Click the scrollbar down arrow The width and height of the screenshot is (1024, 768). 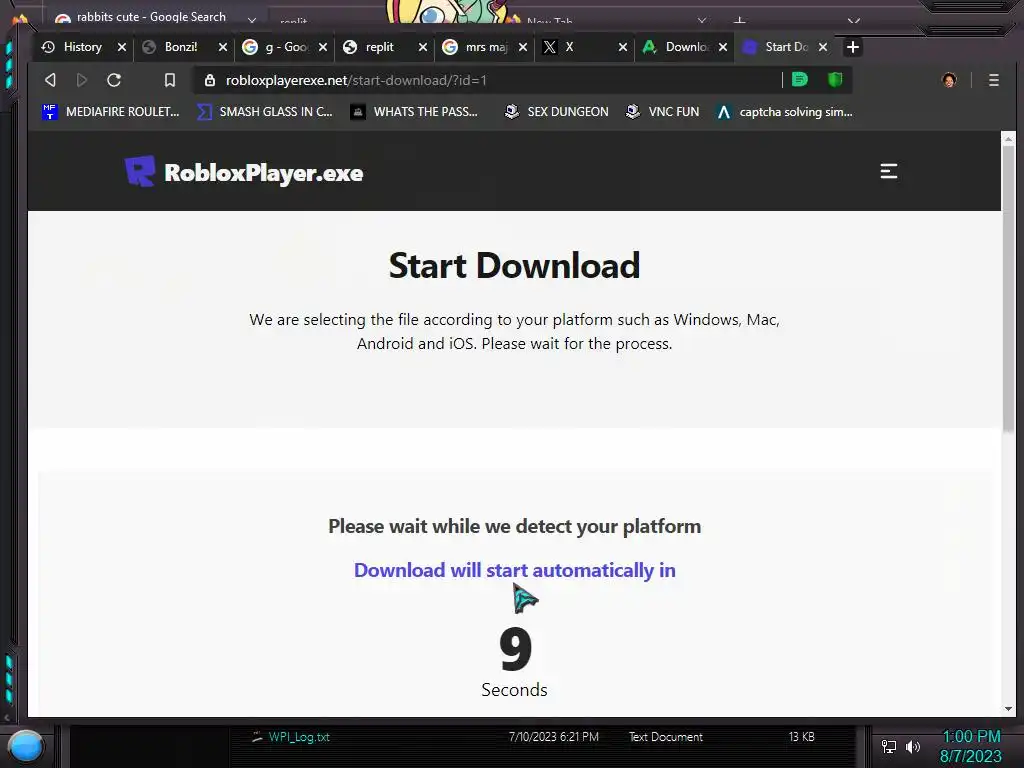point(1008,709)
